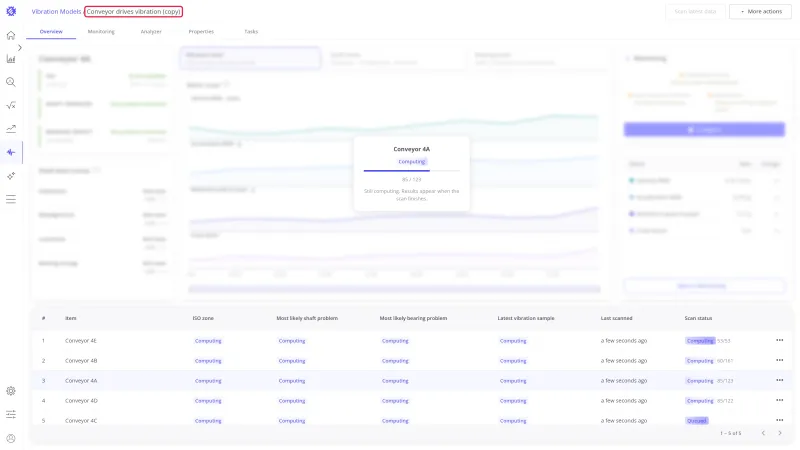Open row options for Conveyor 4A

[x=780, y=380]
